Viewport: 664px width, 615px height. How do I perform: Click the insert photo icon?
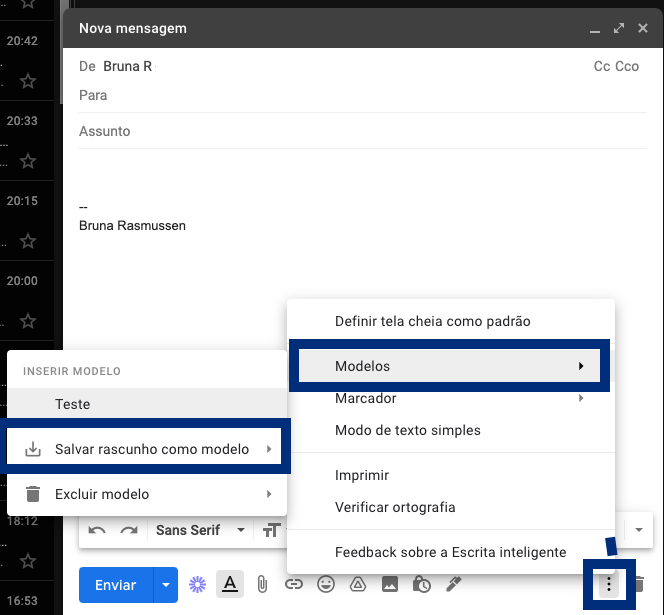(x=390, y=585)
